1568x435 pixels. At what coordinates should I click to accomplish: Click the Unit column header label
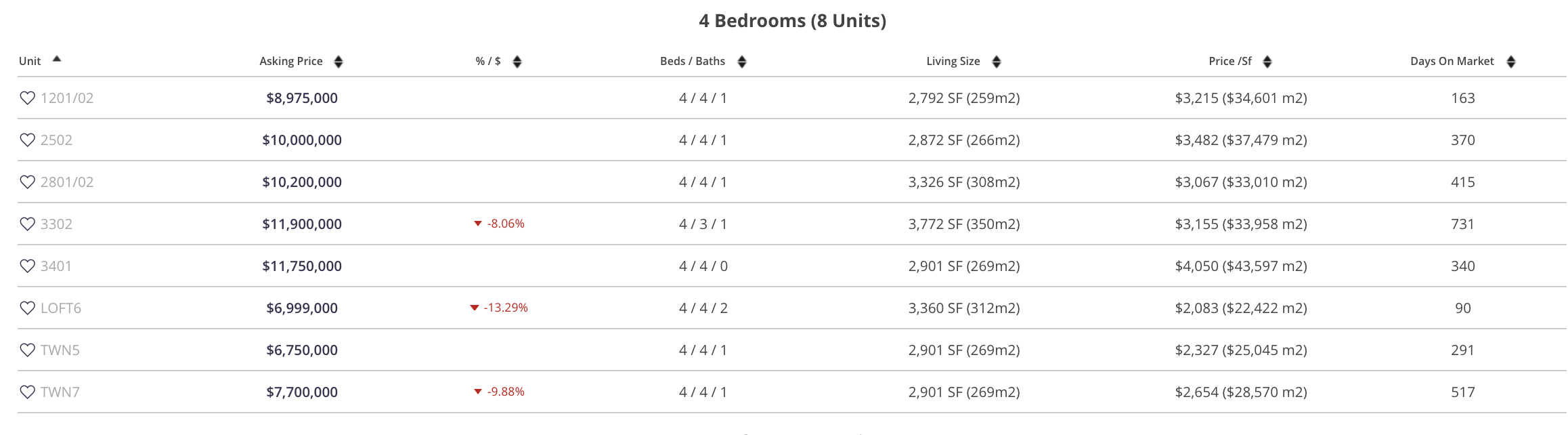coord(30,61)
